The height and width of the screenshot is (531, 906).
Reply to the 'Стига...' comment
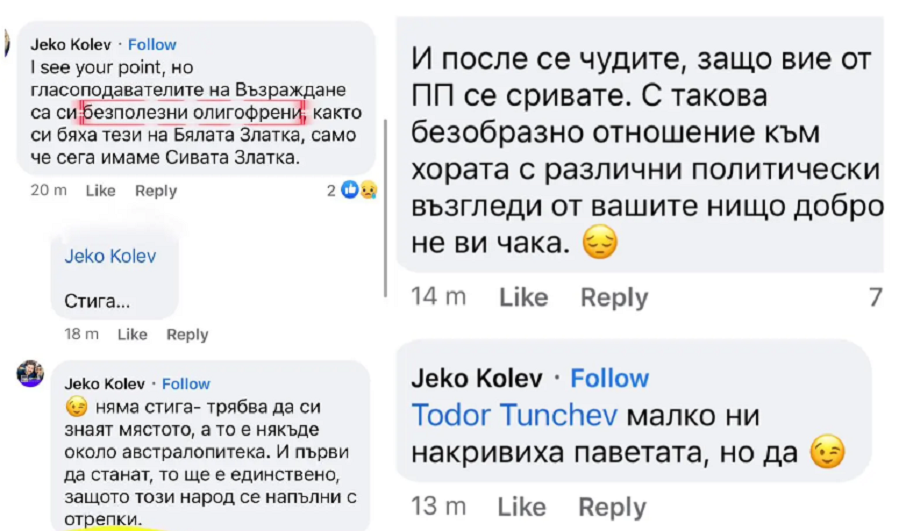click(x=187, y=334)
